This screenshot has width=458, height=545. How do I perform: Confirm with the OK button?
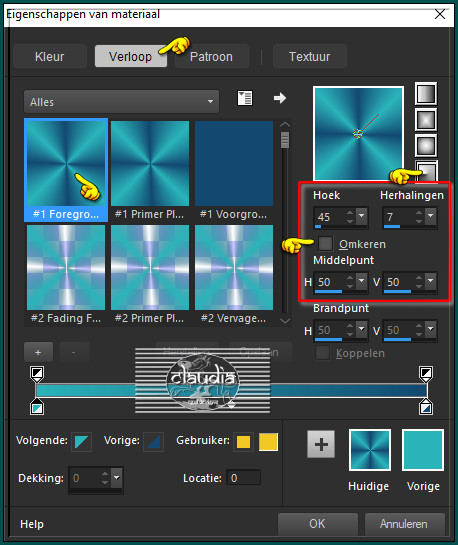point(318,524)
